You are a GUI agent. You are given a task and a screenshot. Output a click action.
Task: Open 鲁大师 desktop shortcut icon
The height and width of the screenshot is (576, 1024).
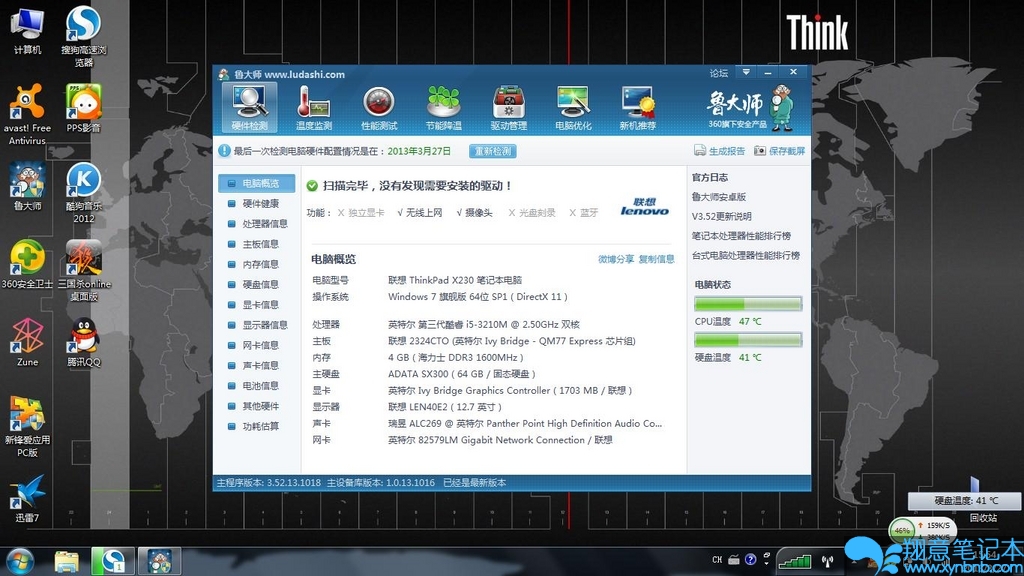pos(27,186)
